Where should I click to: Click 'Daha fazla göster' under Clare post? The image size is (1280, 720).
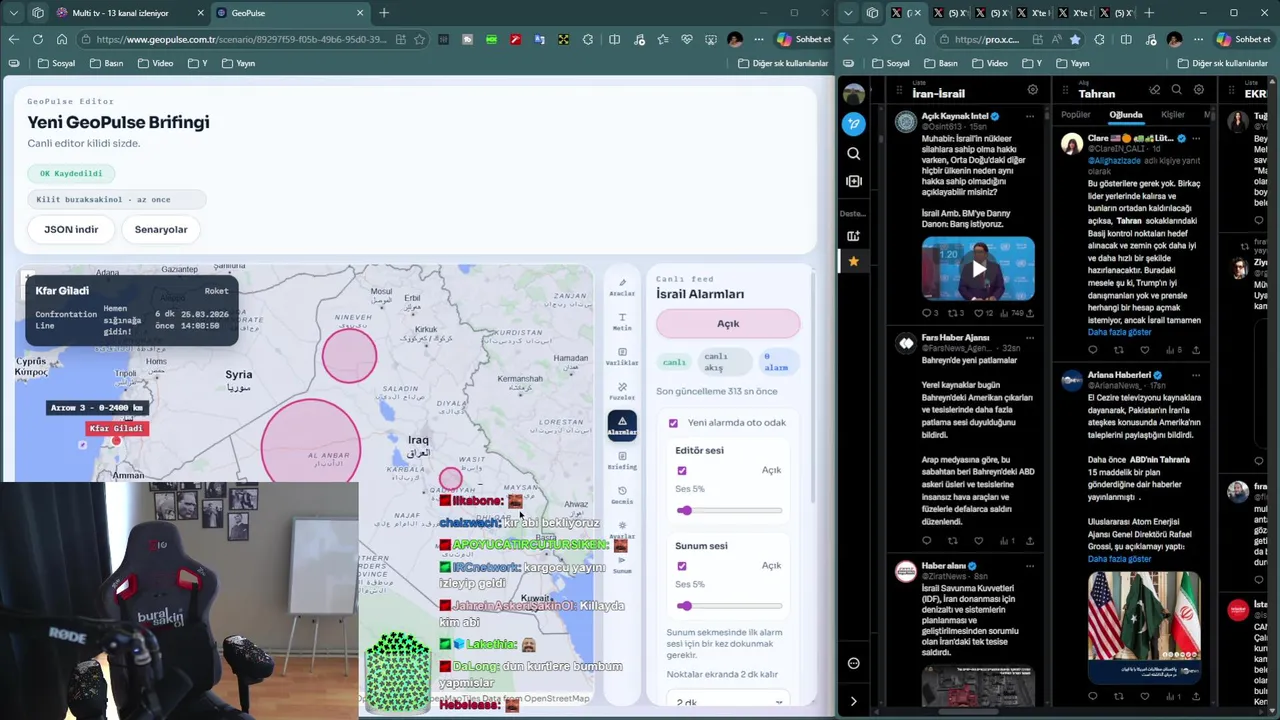1119,332
